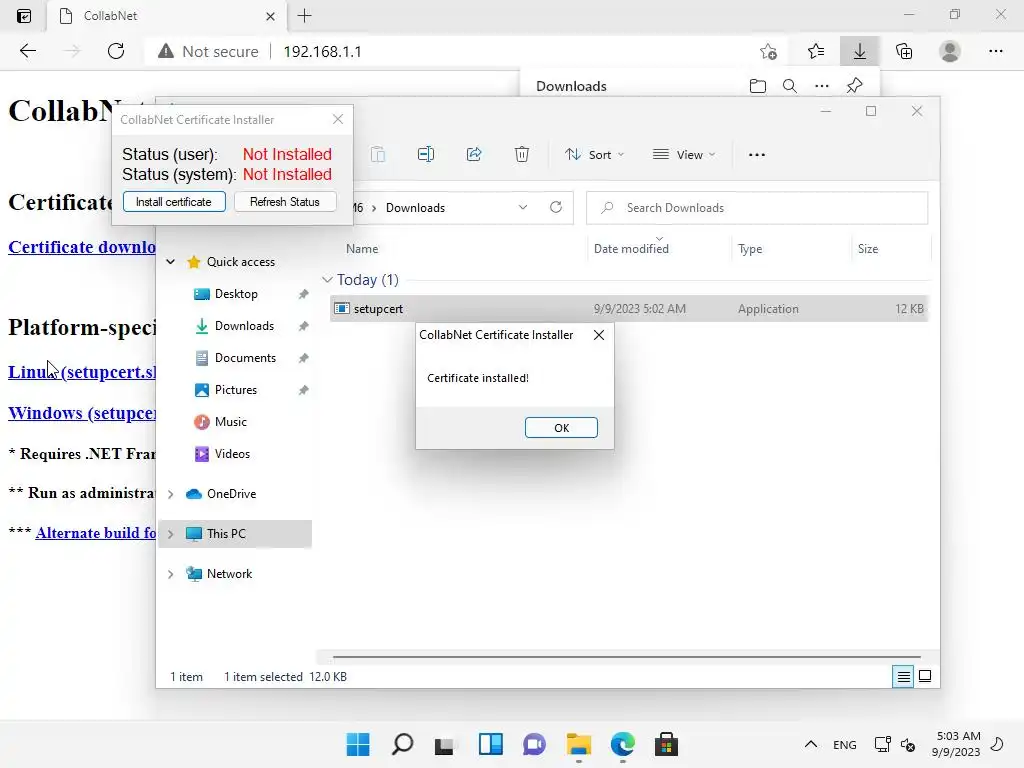Image resolution: width=1024 pixels, height=768 pixels.
Task: Click OK in the Certificate installed dialog
Action: (x=561, y=428)
